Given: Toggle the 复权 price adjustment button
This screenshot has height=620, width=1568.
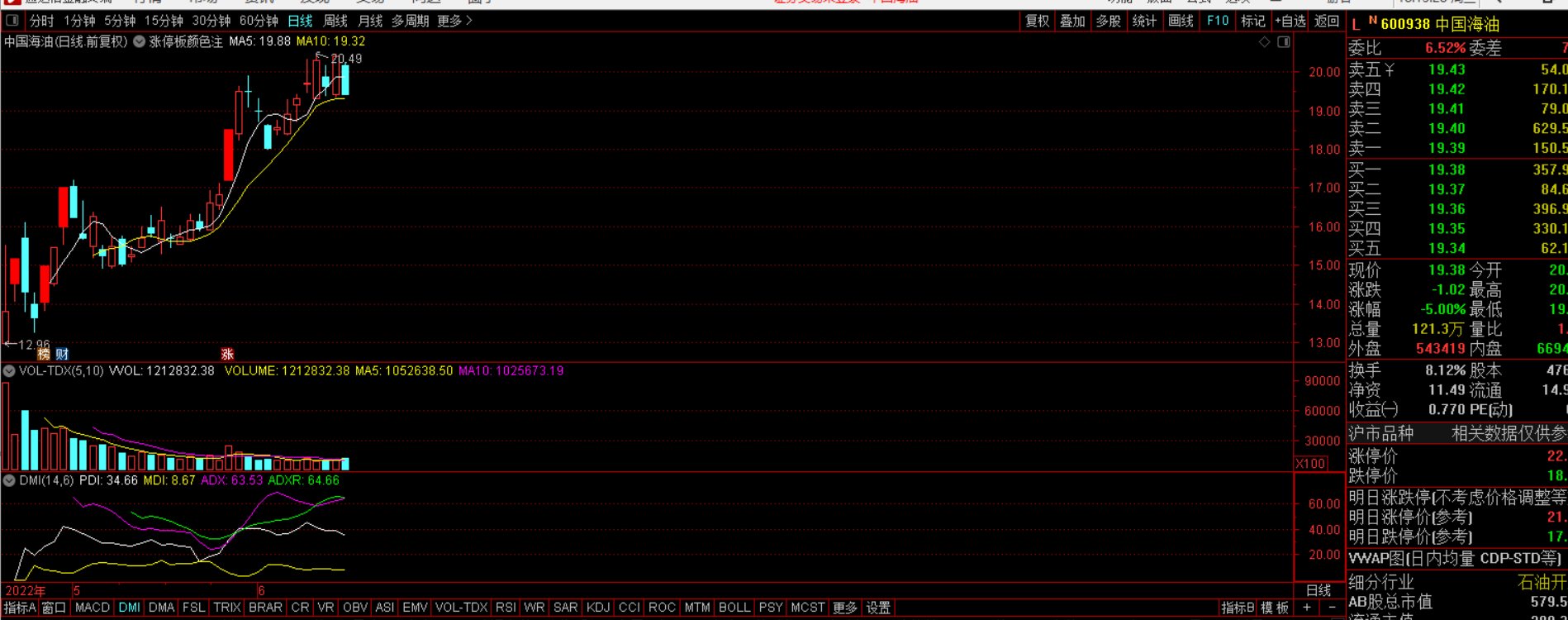Looking at the screenshot, I should [x=1037, y=21].
